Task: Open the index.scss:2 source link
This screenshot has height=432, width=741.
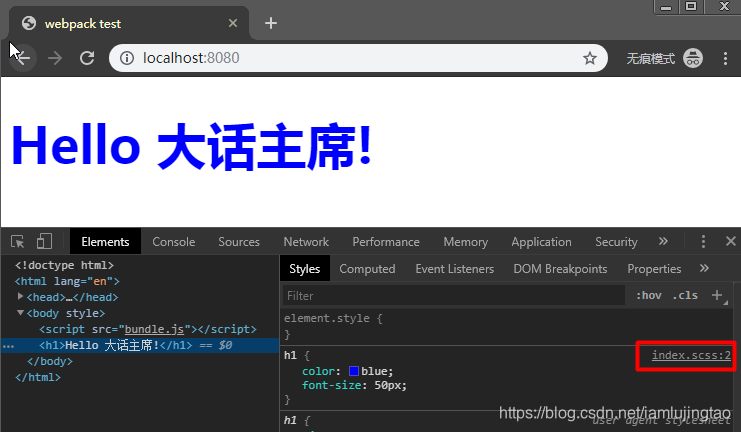Action: point(691,355)
